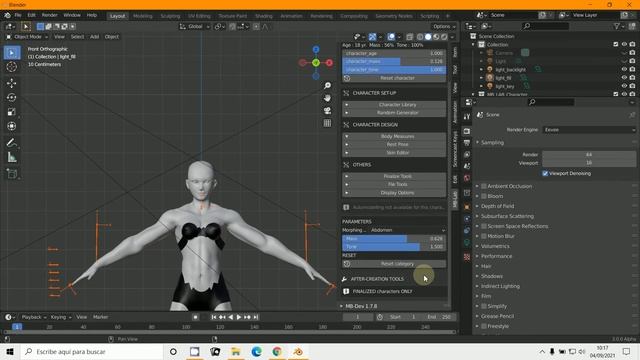Adjust the Abdomen Mass parameter slider

pyautogui.click(x=394, y=239)
